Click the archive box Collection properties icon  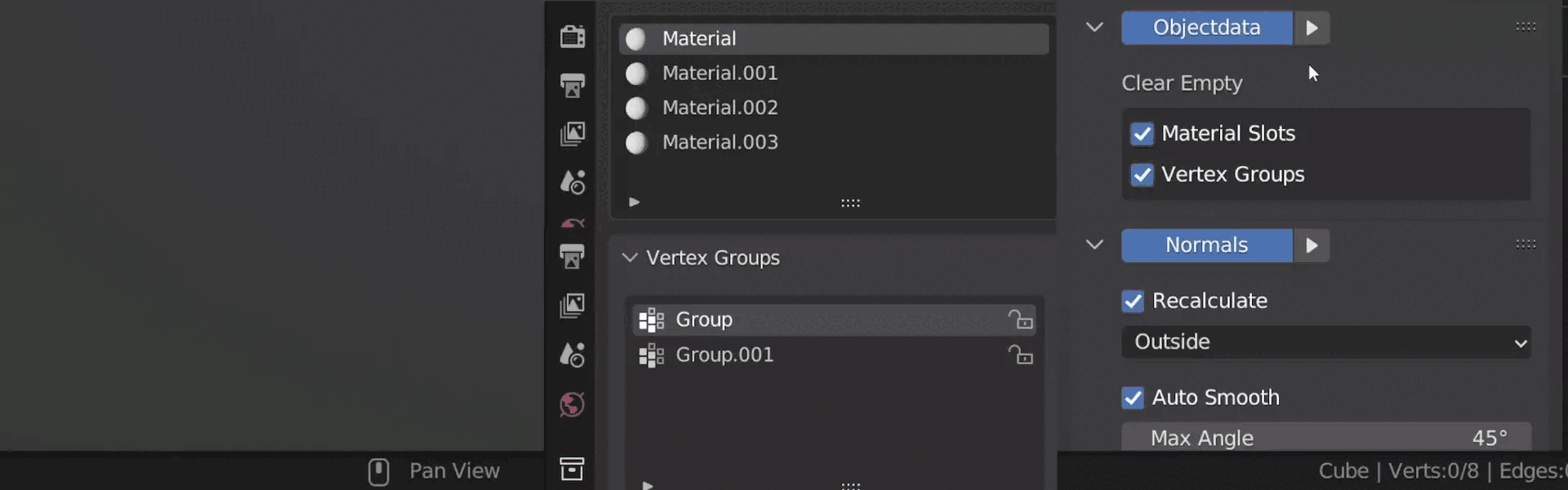572,469
